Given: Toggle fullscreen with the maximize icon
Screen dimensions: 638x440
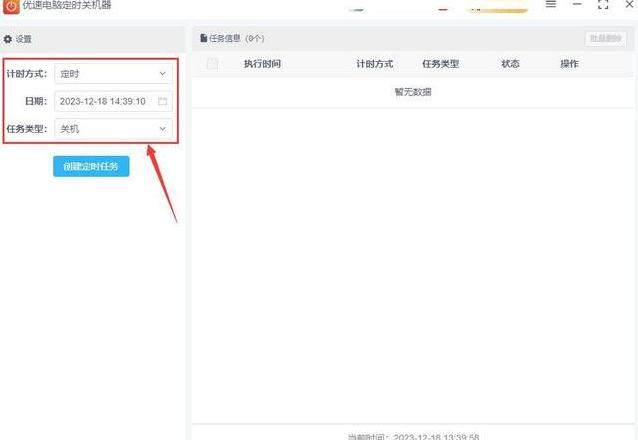Looking at the screenshot, I should [x=603, y=4].
